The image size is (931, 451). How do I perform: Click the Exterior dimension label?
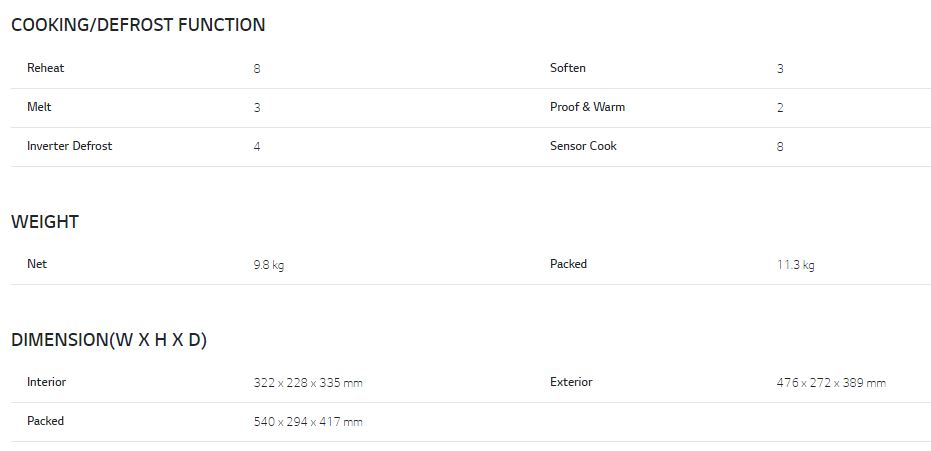tap(571, 382)
